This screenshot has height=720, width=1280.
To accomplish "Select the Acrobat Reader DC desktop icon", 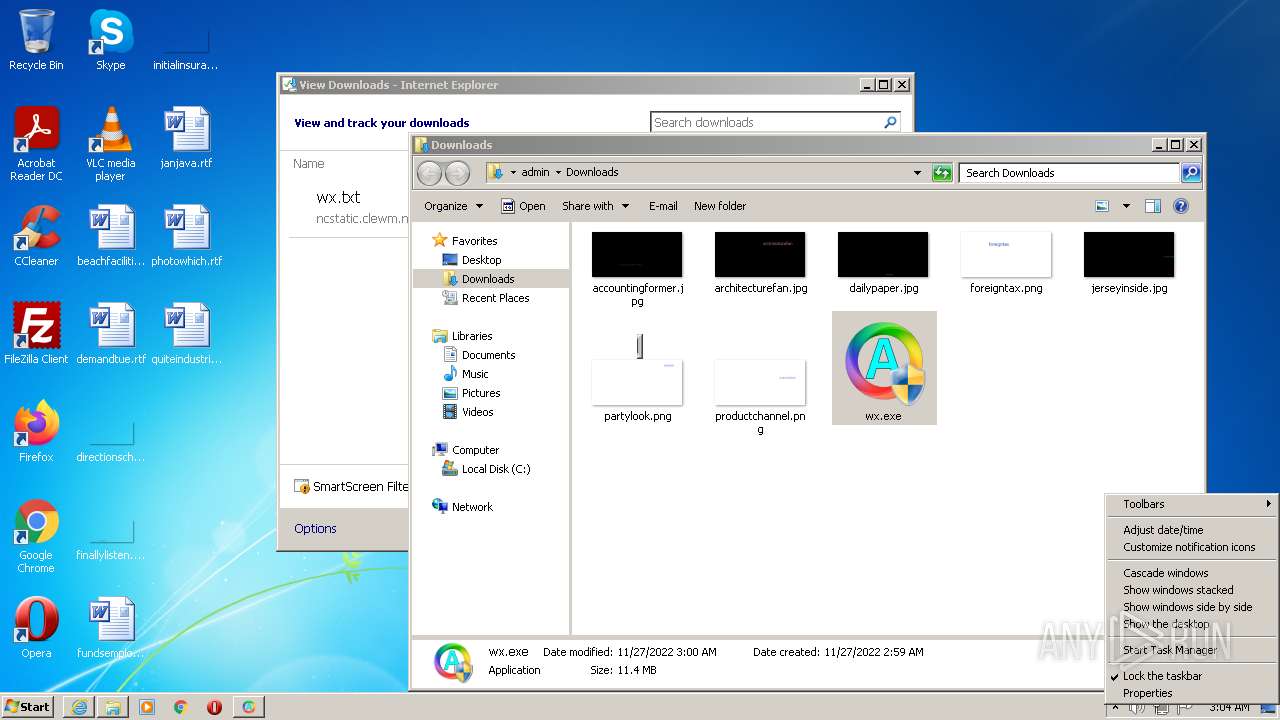I will pos(36,143).
